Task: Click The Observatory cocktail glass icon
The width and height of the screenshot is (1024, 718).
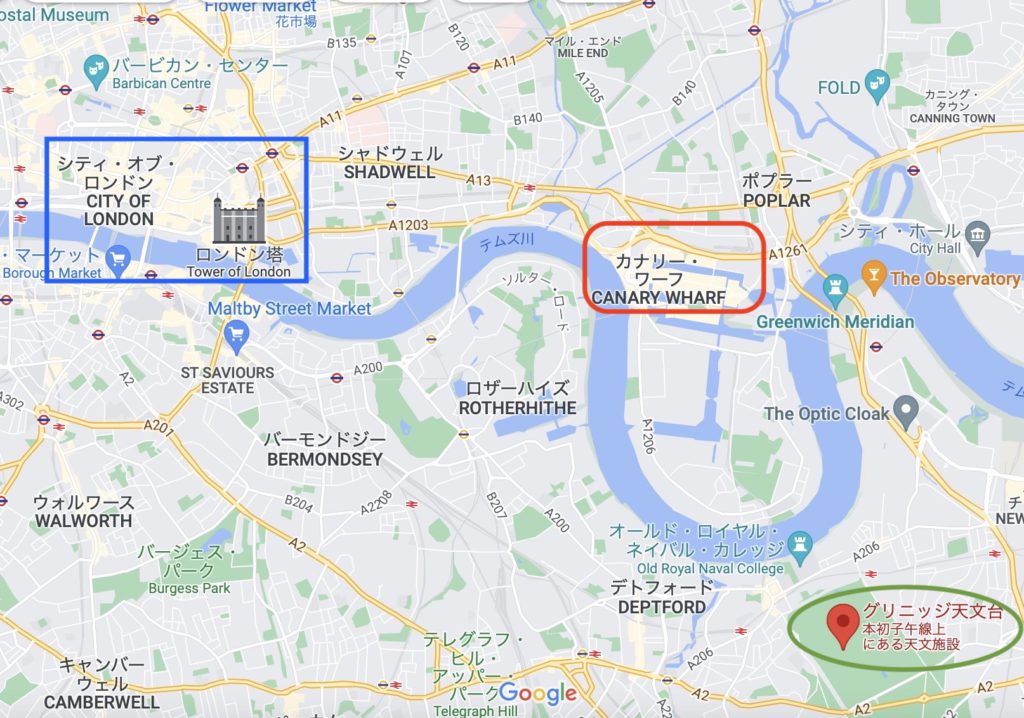Action: click(x=874, y=277)
